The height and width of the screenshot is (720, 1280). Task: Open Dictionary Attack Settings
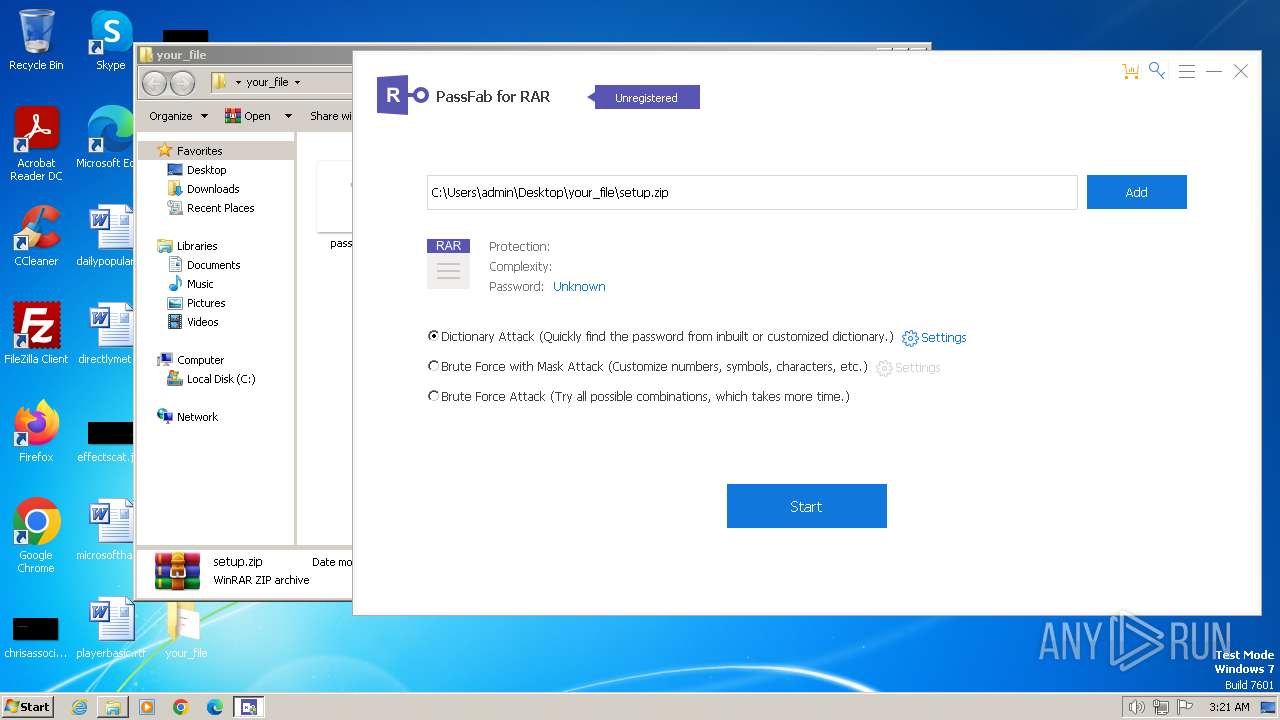(x=934, y=338)
